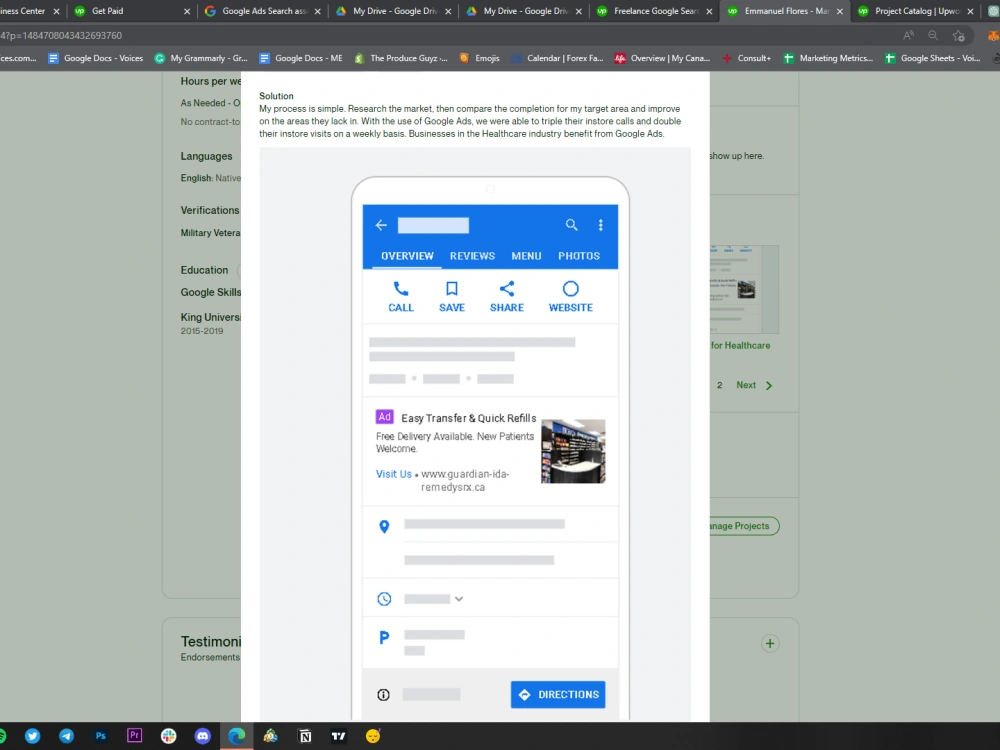Click the 'Solution' heading text
The height and width of the screenshot is (750, 1000).
pos(276,96)
